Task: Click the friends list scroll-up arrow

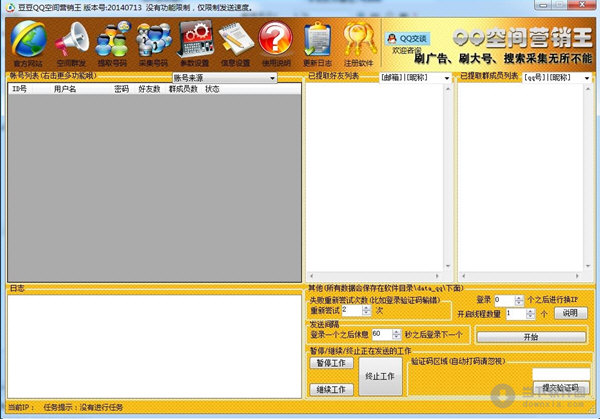Action: [x=448, y=89]
